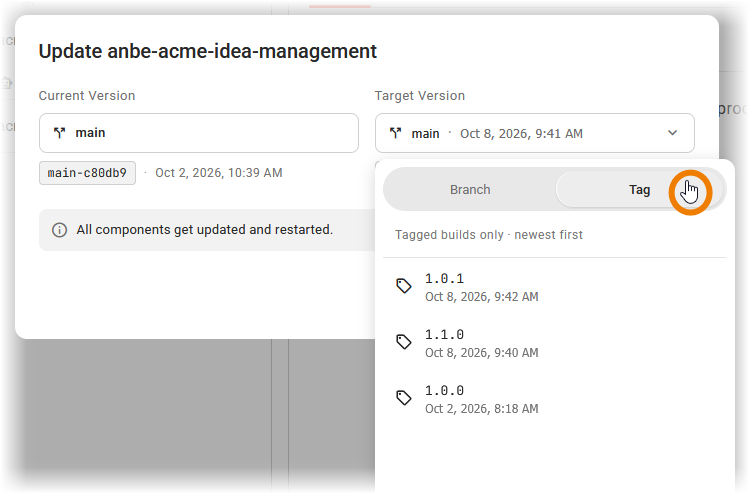
Task: Click the branch icon in Target Version
Action: tap(395, 133)
